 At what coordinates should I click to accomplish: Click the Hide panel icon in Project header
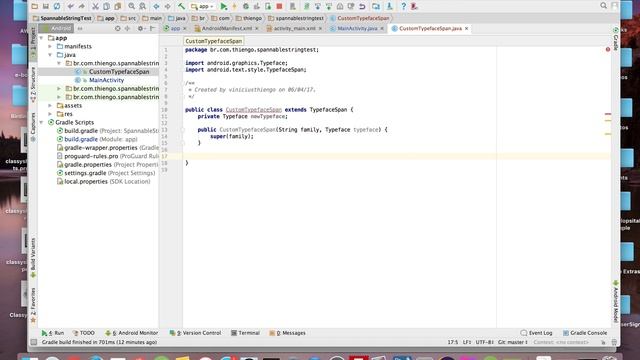tap(153, 29)
